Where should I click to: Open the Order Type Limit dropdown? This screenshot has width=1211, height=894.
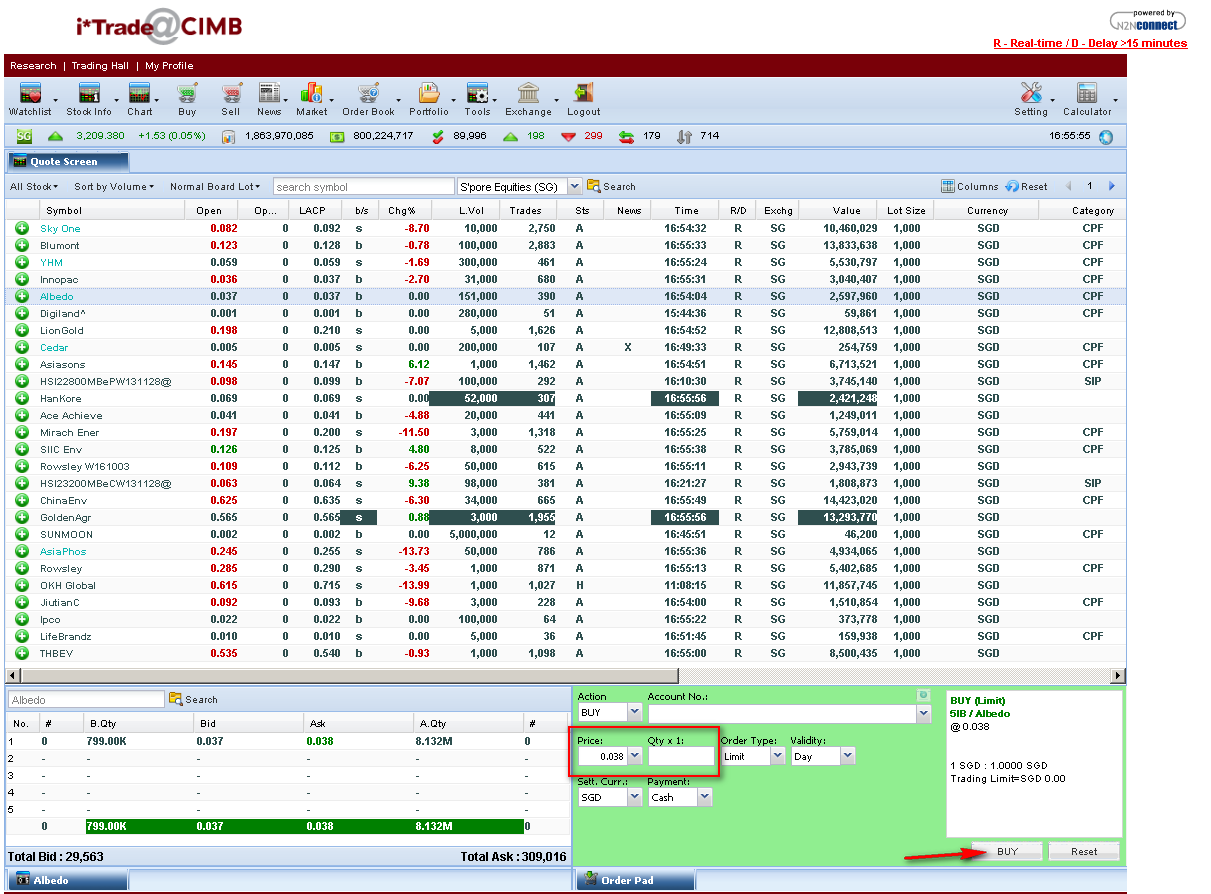(778, 757)
